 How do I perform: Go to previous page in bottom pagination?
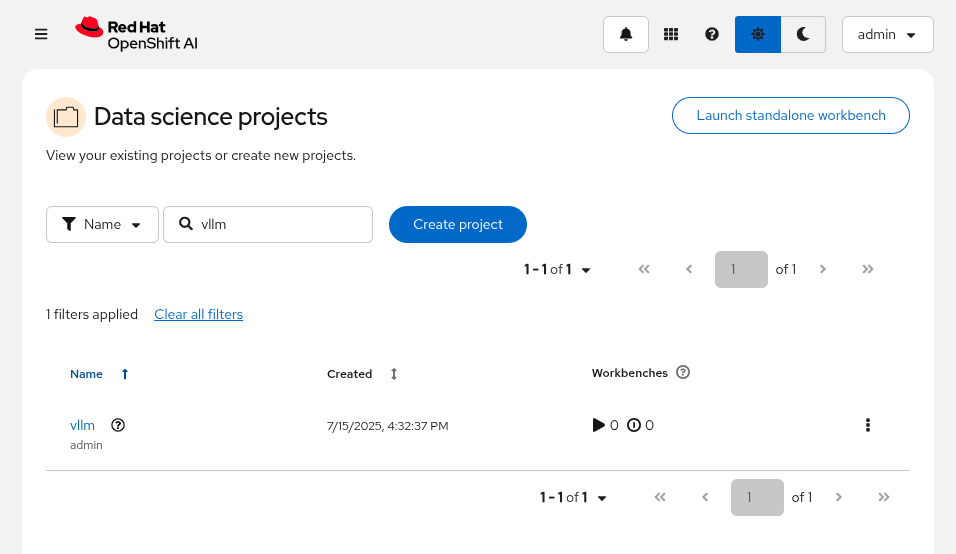(x=705, y=497)
